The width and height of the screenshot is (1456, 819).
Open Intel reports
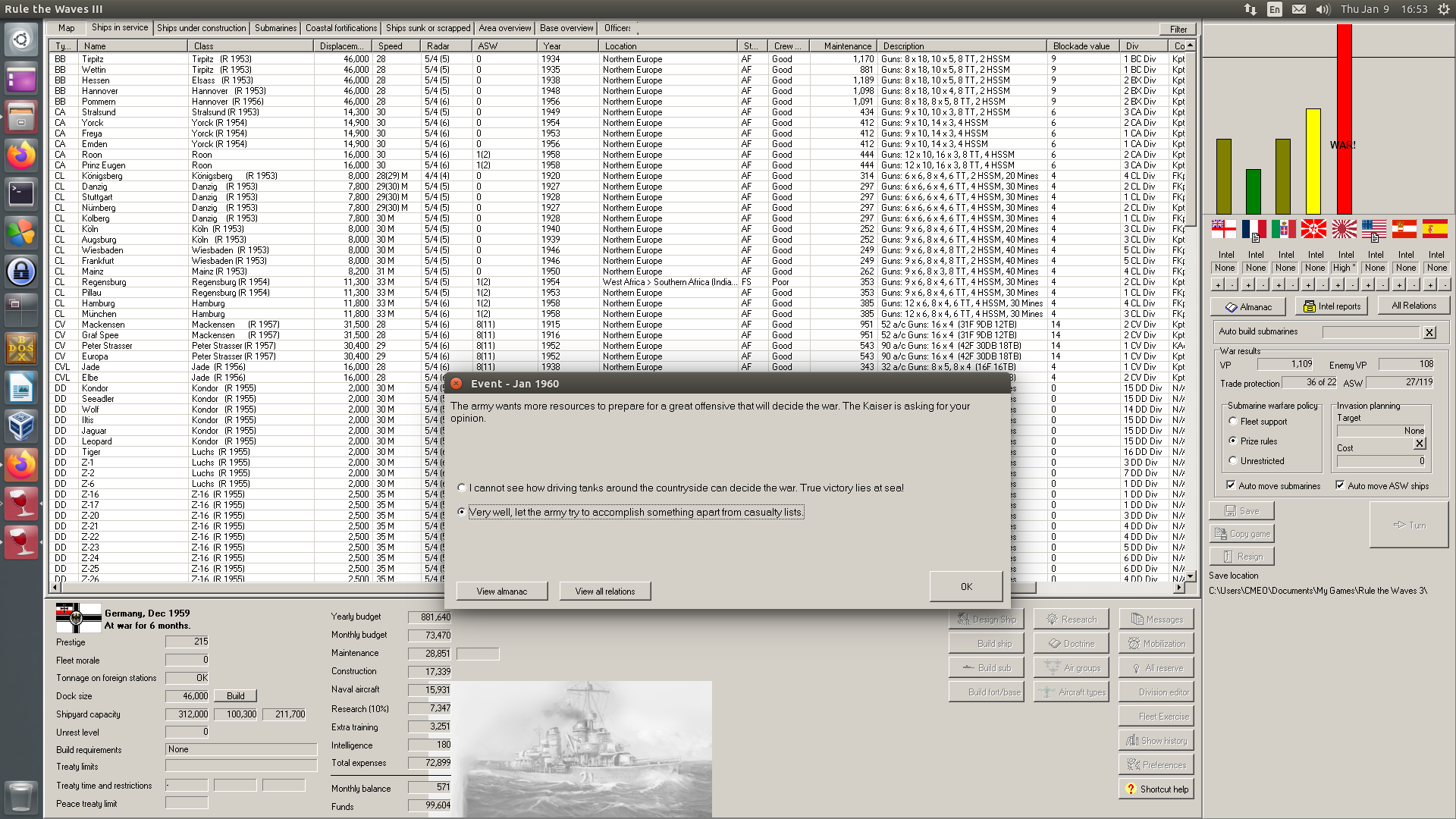[1332, 306]
